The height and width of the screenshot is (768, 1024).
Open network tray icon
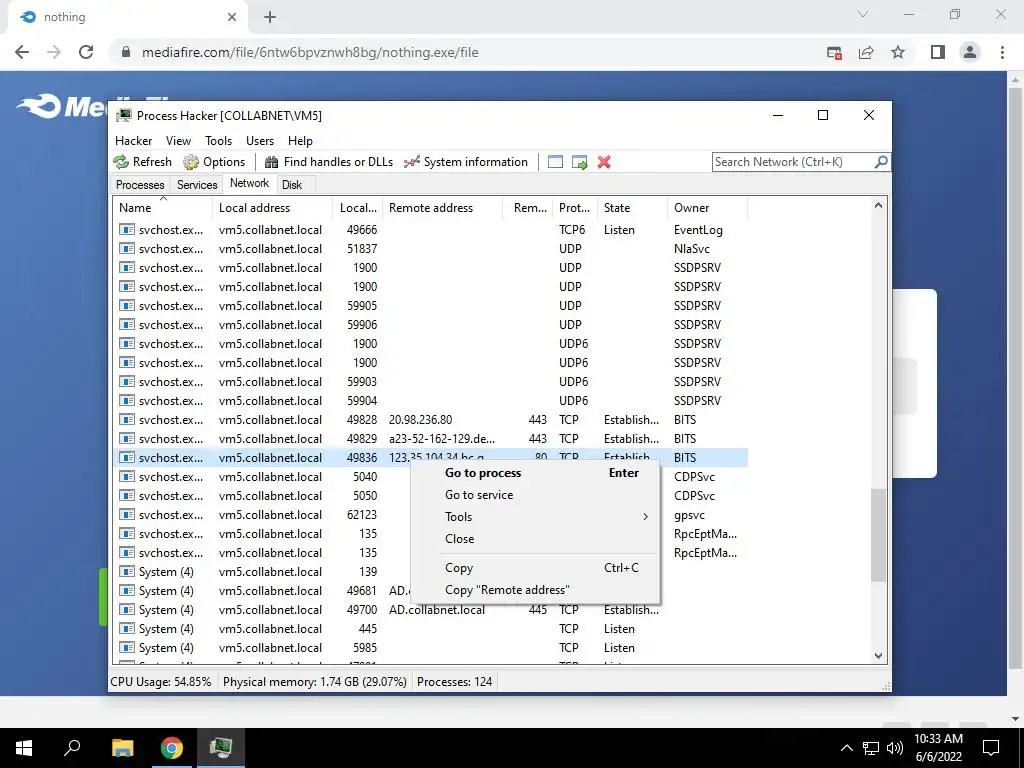pos(871,748)
